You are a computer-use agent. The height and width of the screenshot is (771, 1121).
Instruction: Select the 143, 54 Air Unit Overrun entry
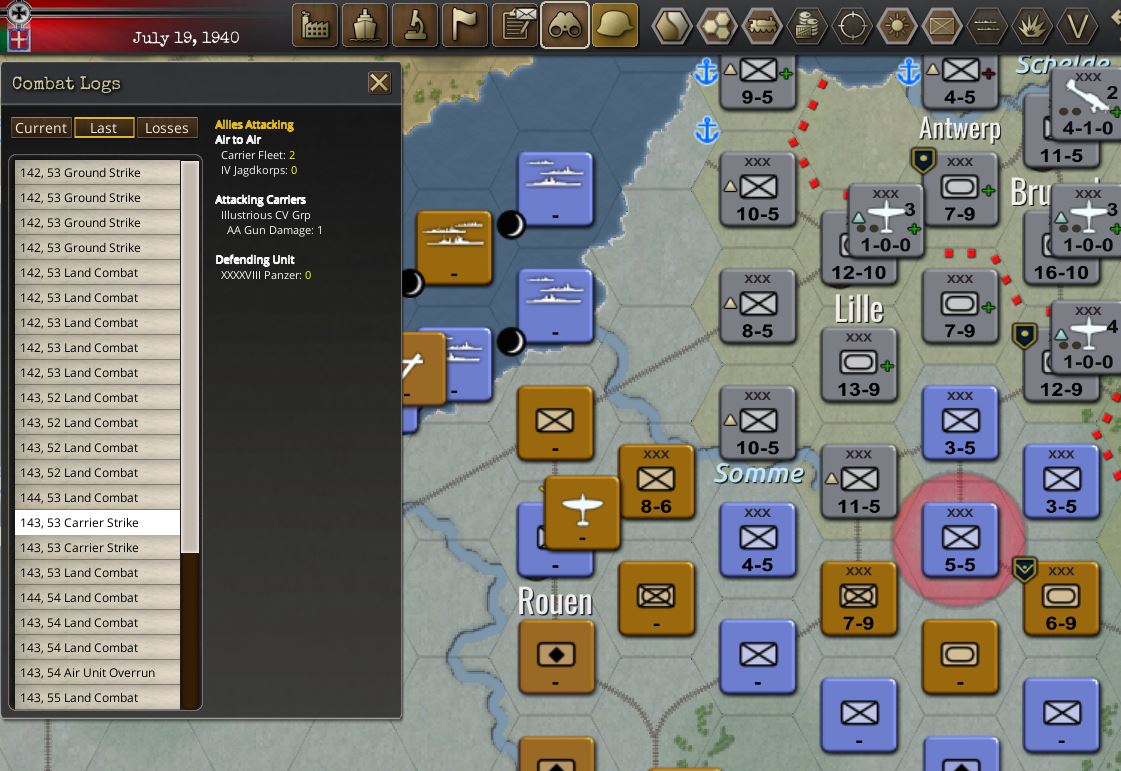point(97,672)
